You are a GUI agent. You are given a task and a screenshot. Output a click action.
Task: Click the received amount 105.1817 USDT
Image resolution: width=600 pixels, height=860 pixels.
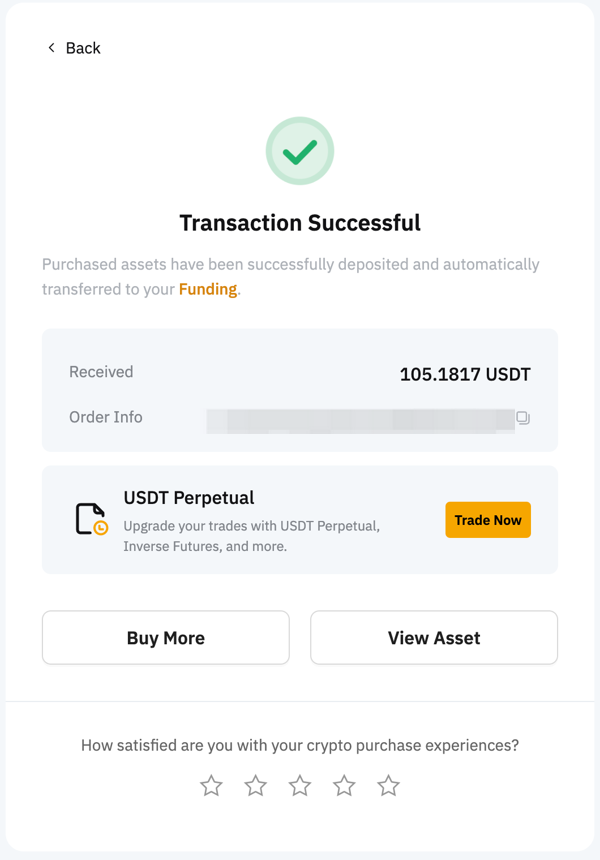tap(465, 375)
